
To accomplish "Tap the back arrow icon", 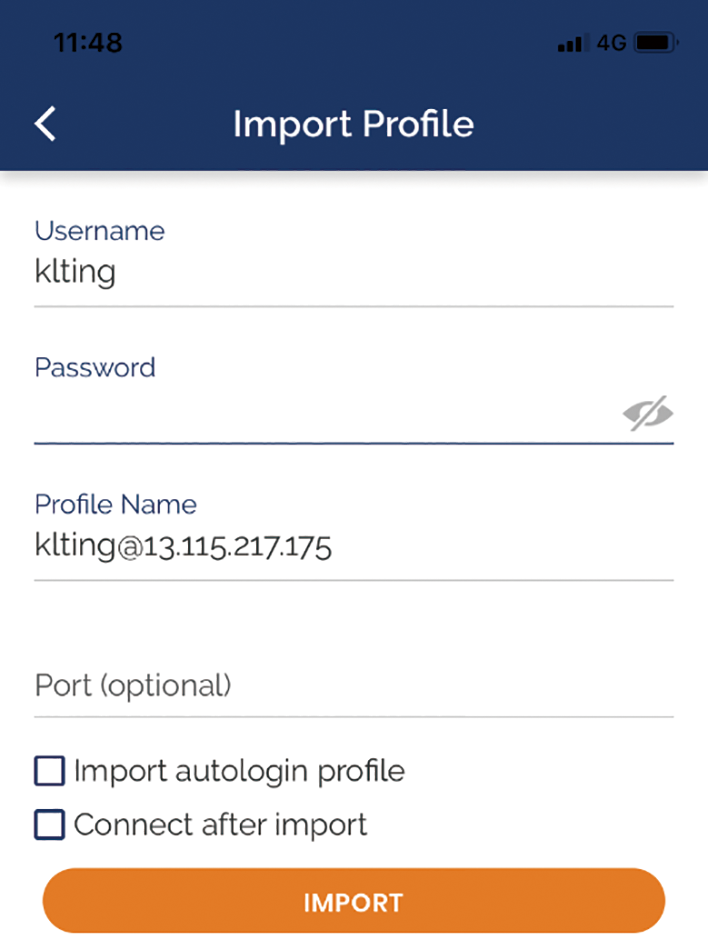I will click(46, 123).
